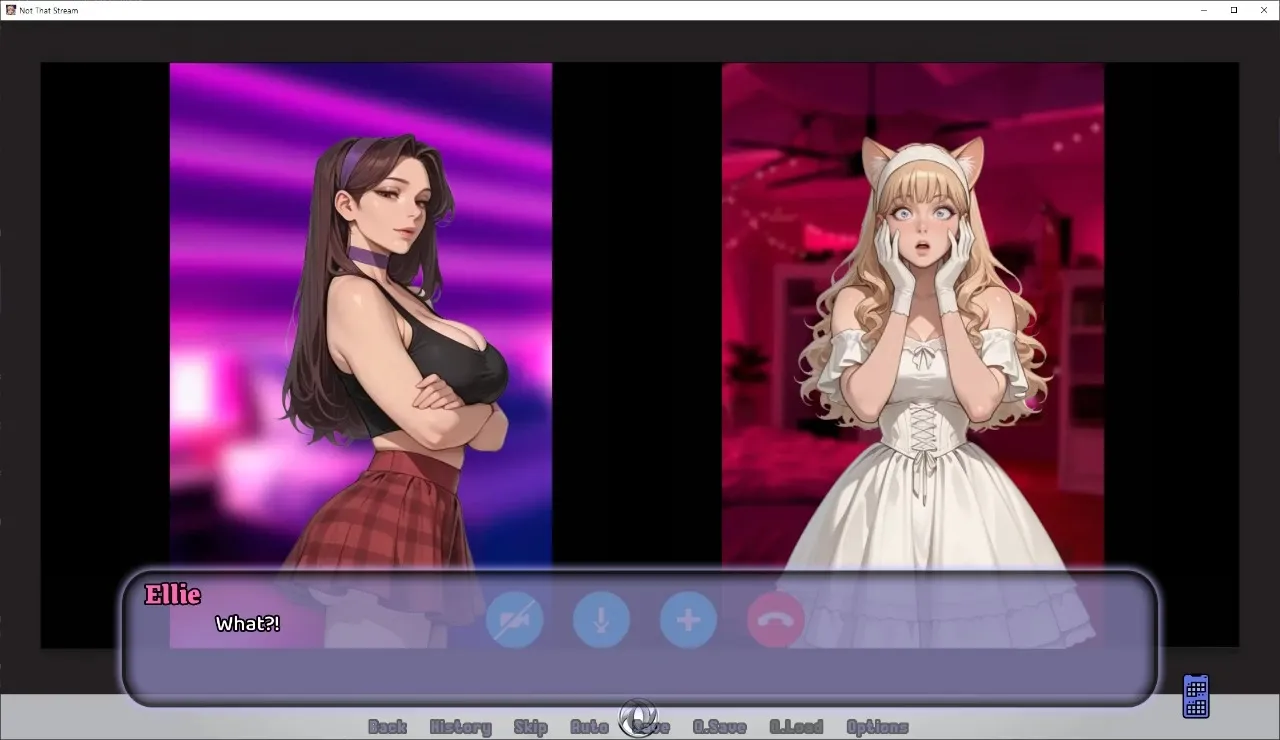Image resolution: width=1280 pixels, height=740 pixels.
Task: Click the "What?!" dialogue line
Action: [x=248, y=624]
